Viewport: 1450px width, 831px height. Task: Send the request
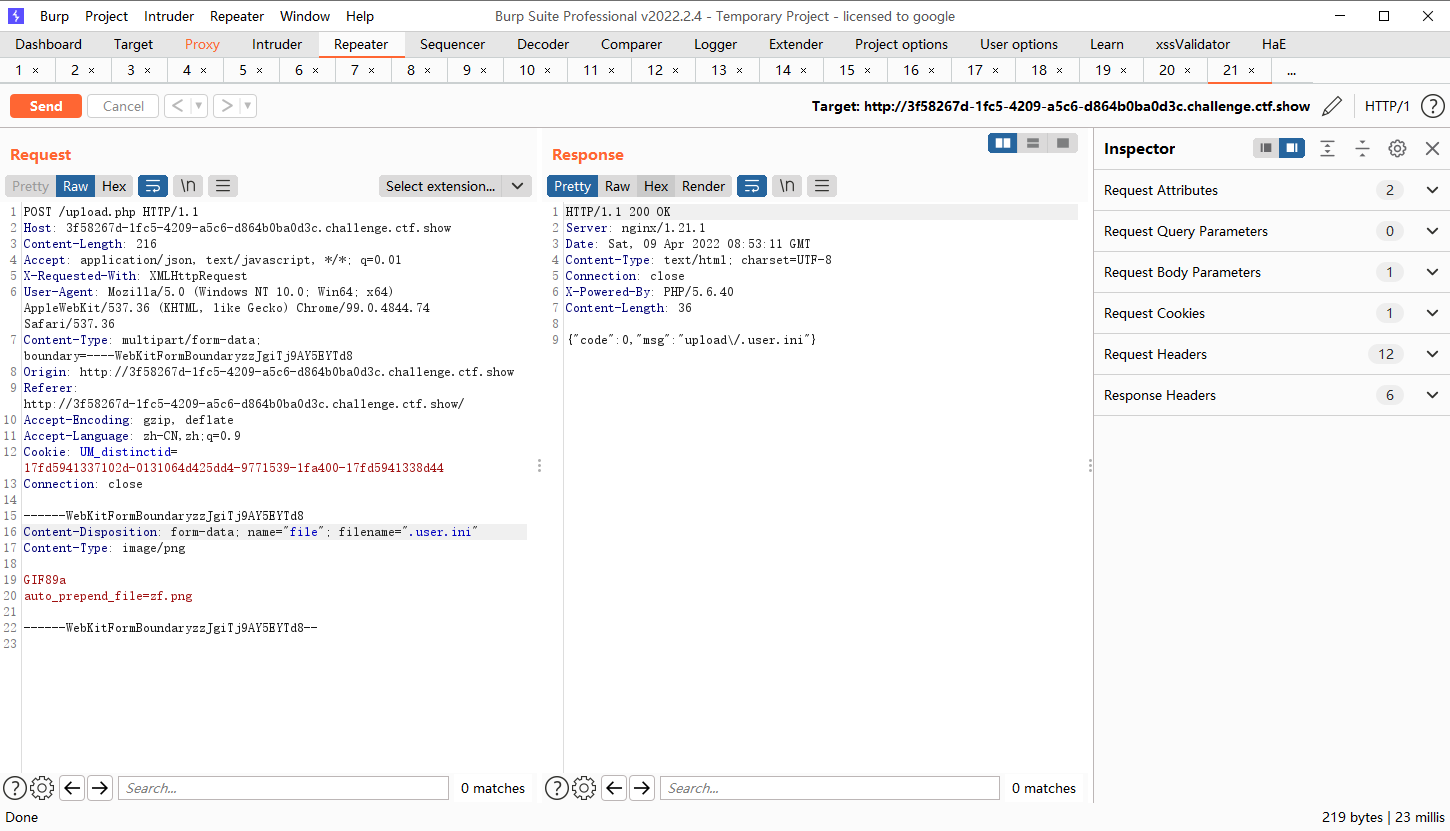click(46, 106)
